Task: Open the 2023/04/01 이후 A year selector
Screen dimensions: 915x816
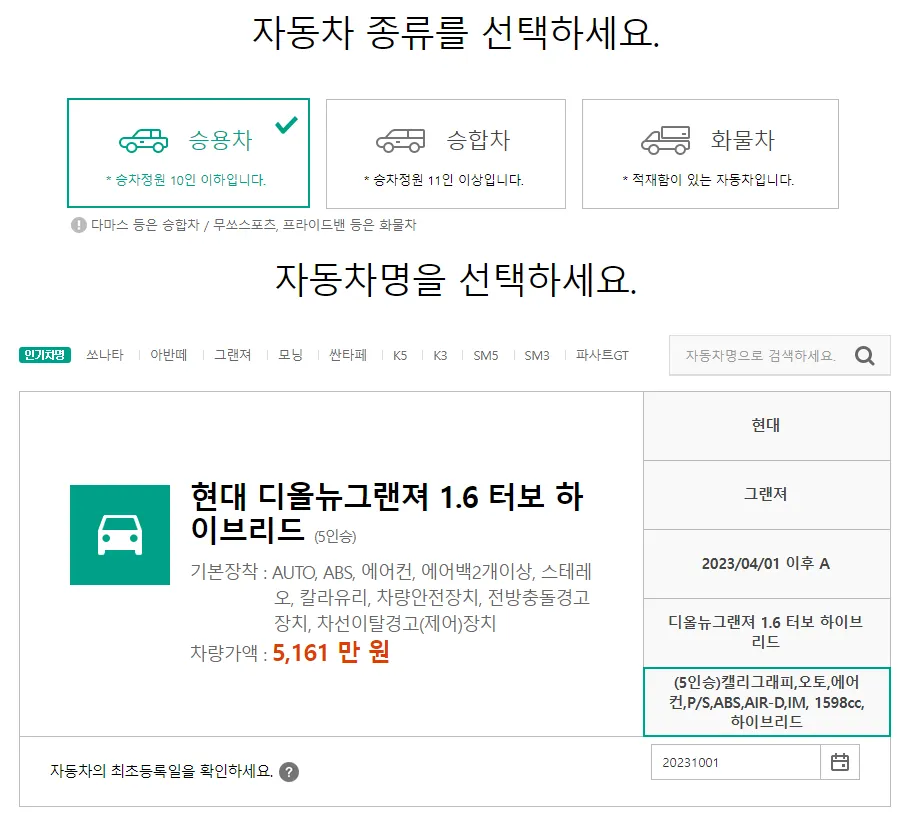Action: 765,563
